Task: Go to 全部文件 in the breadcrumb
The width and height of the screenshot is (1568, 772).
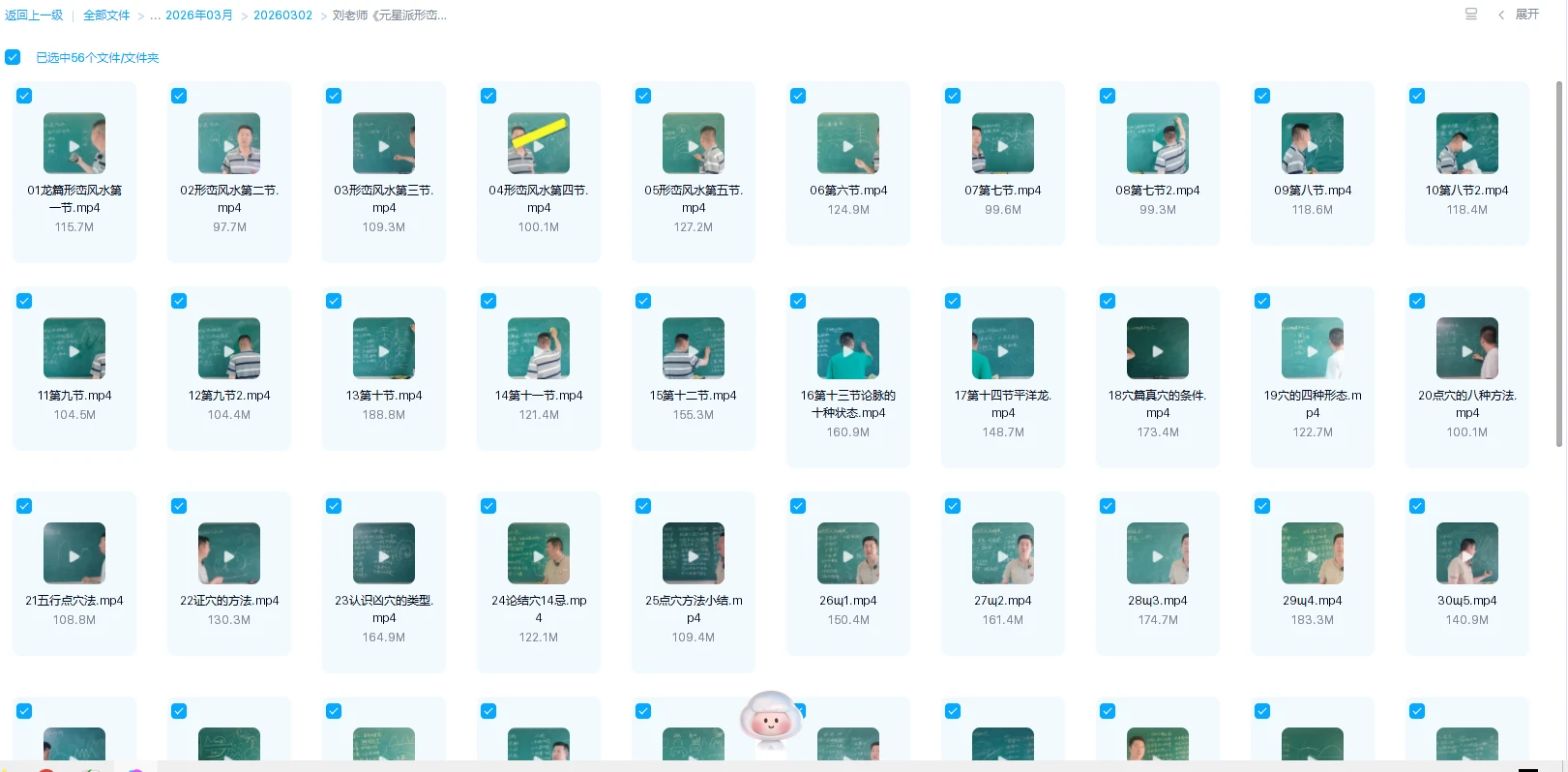Action: coord(106,15)
